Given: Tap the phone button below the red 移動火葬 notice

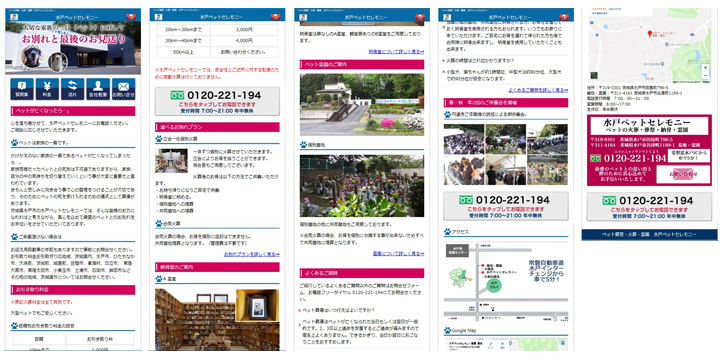Looking at the screenshot, I should click(217, 101).
